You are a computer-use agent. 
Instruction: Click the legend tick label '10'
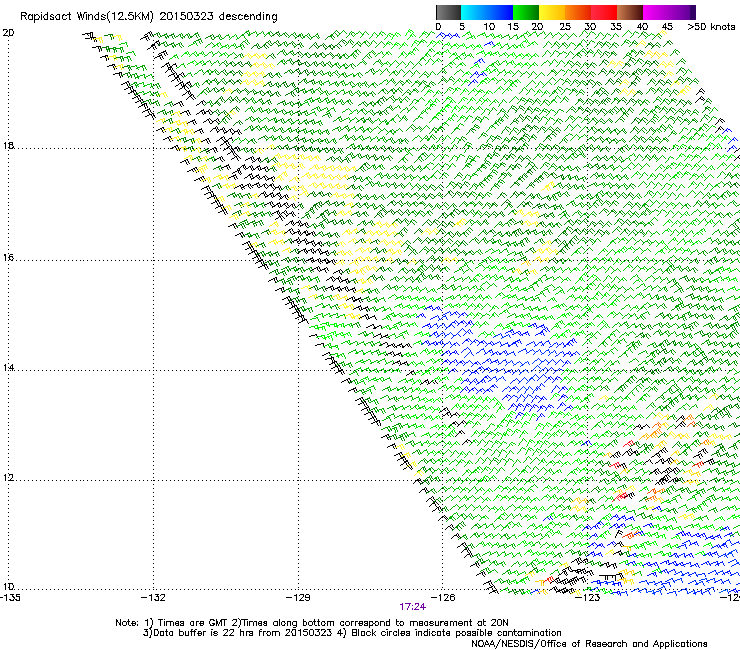[489, 27]
